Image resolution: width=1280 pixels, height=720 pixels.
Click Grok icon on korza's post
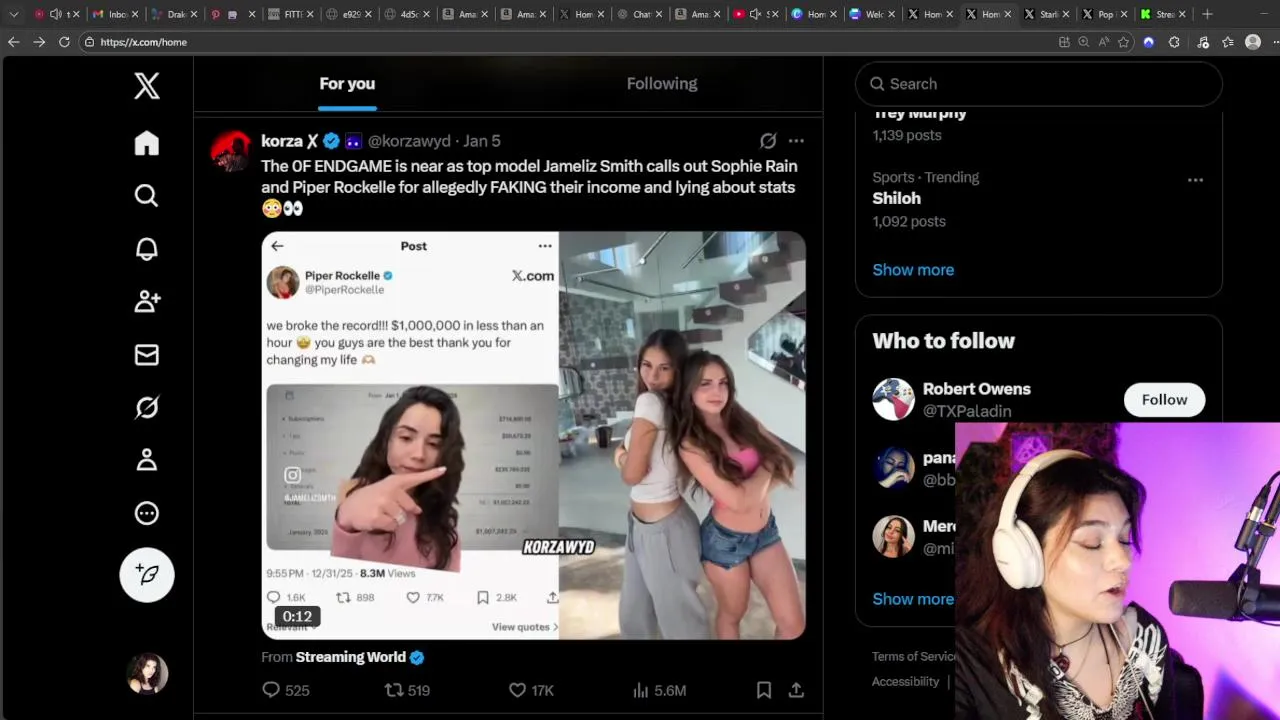(x=768, y=141)
